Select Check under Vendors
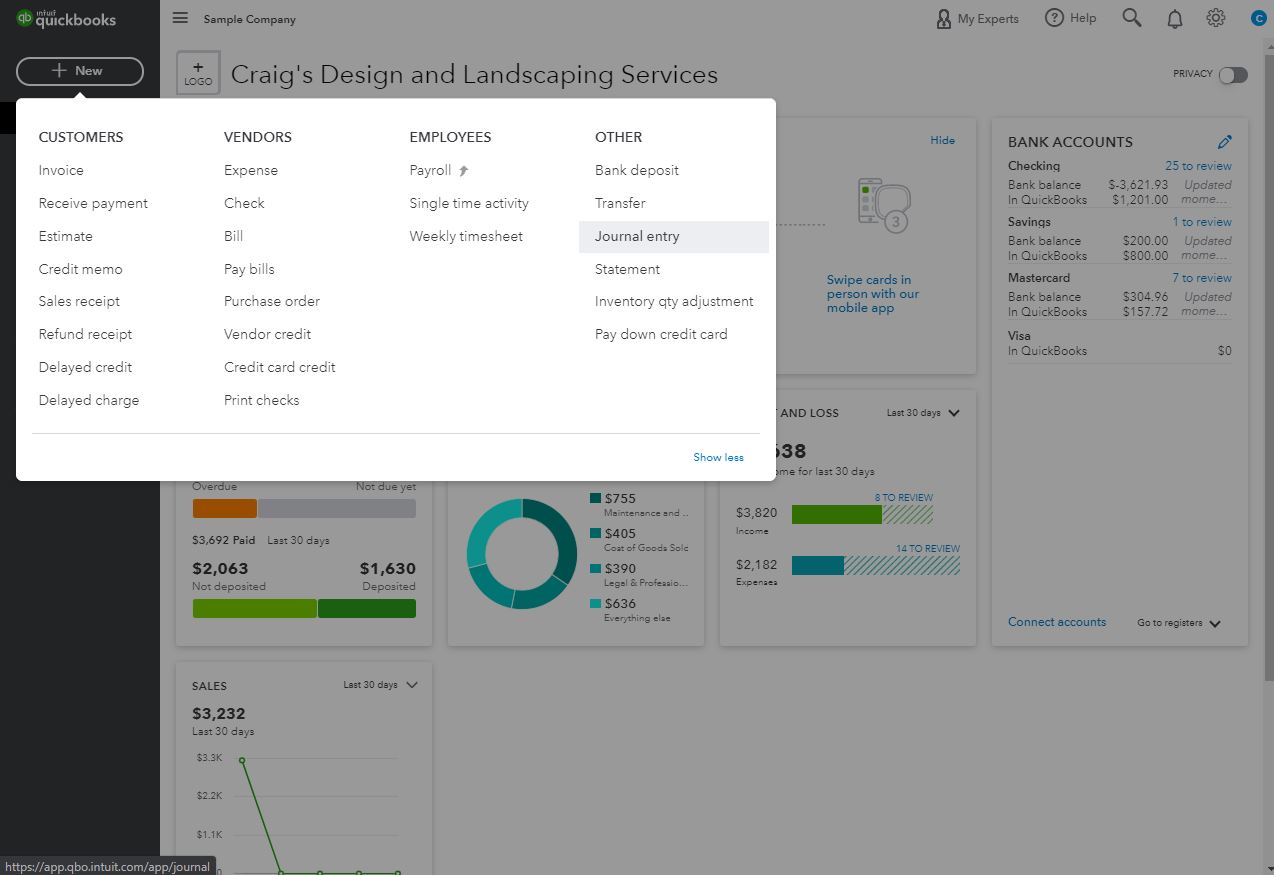 point(244,203)
